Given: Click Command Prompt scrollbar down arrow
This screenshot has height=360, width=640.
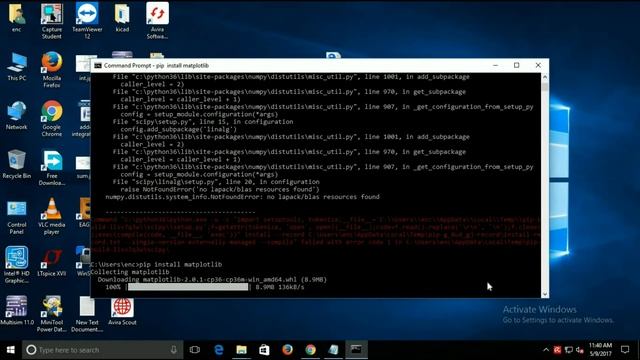Looking at the screenshot, I should coord(545,294).
